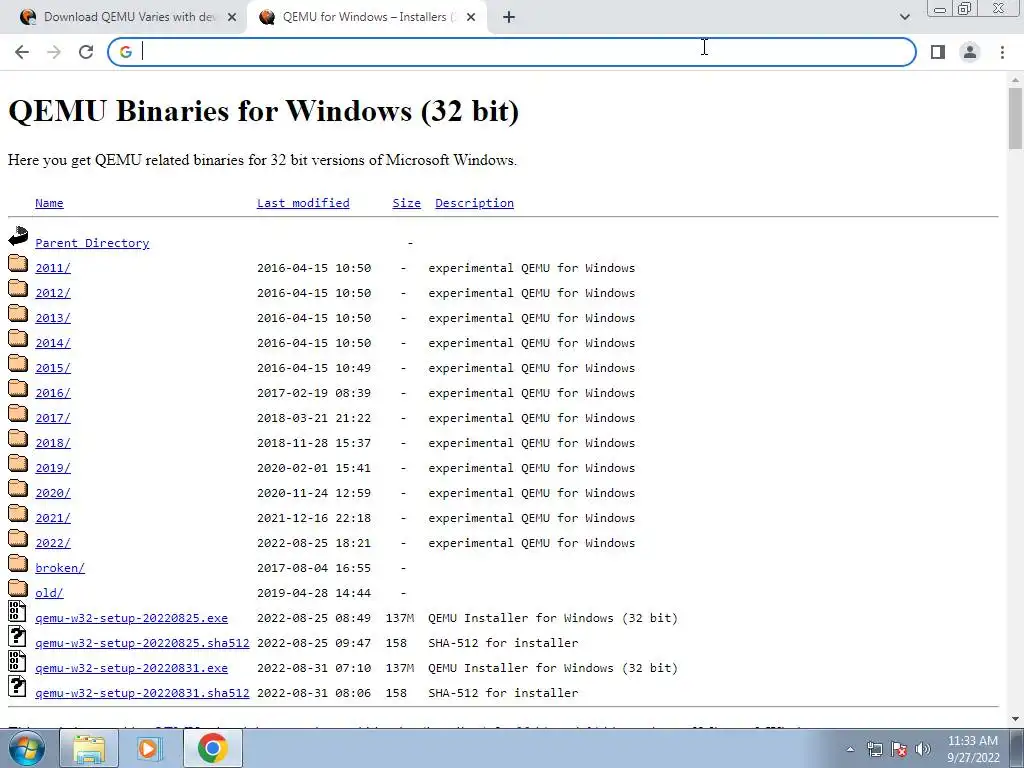Open Chrome side panel icon

coord(938,52)
